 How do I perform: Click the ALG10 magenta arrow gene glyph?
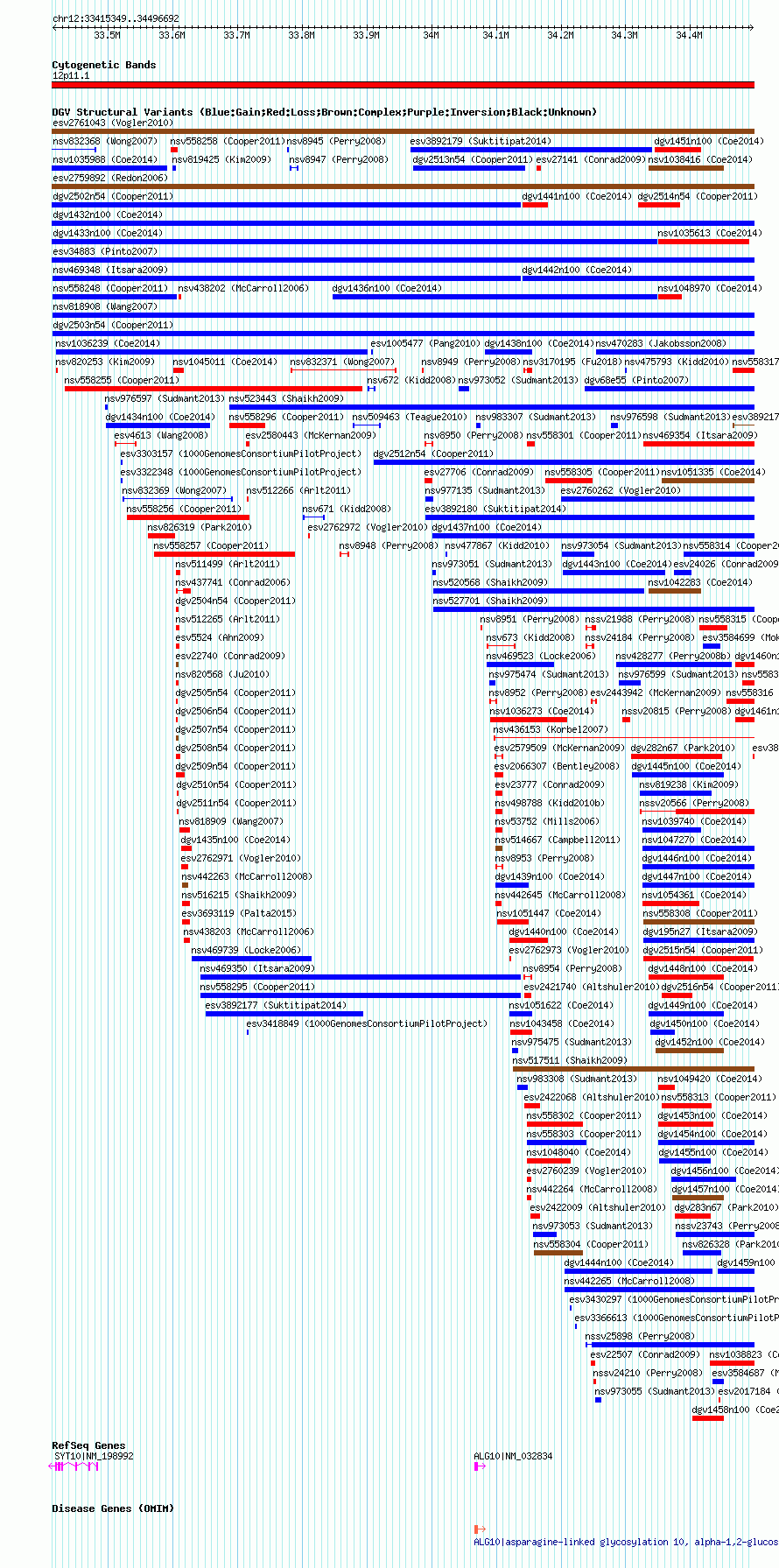[x=480, y=1466]
